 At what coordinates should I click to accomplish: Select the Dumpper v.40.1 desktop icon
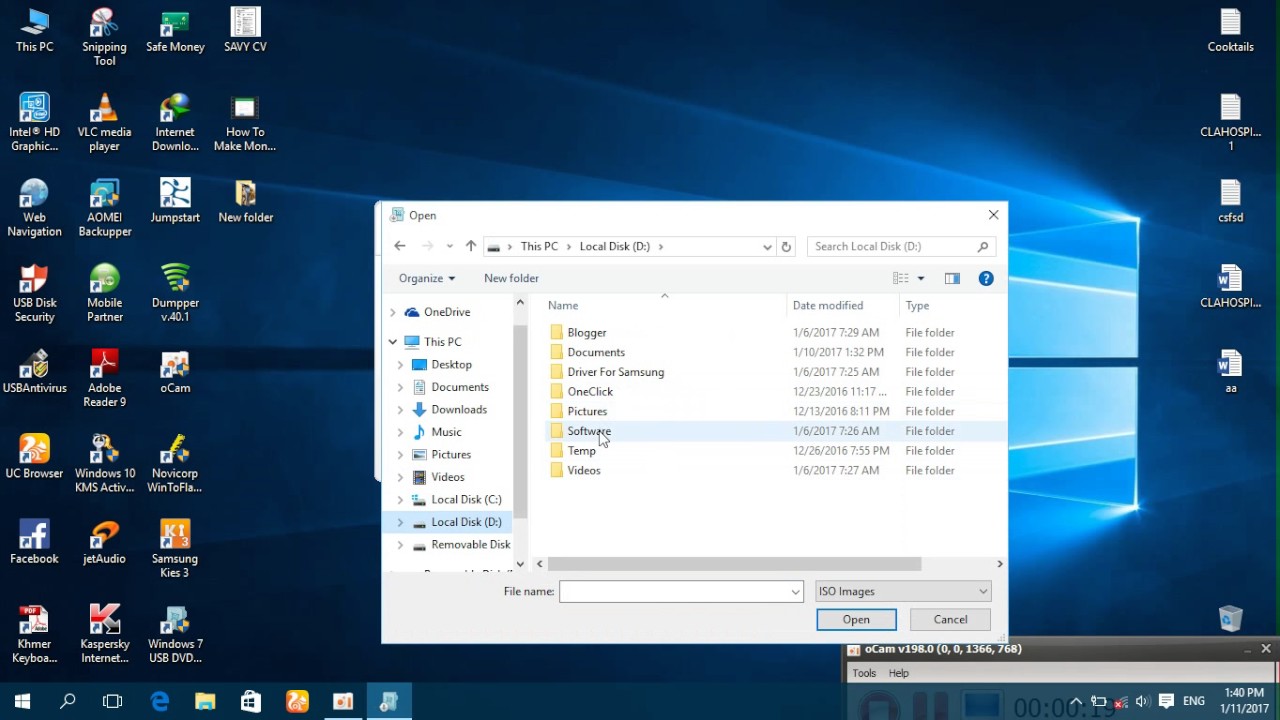175,292
